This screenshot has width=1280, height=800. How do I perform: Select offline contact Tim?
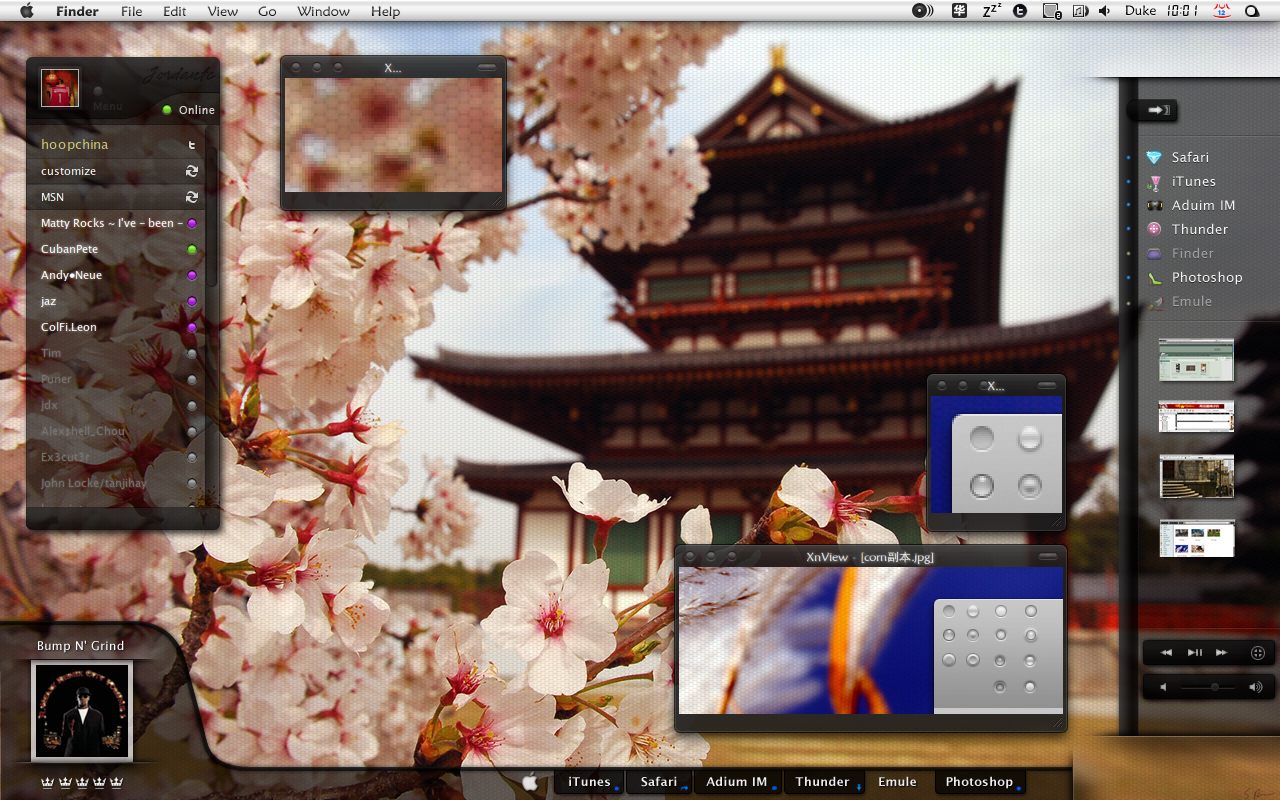pos(117,353)
